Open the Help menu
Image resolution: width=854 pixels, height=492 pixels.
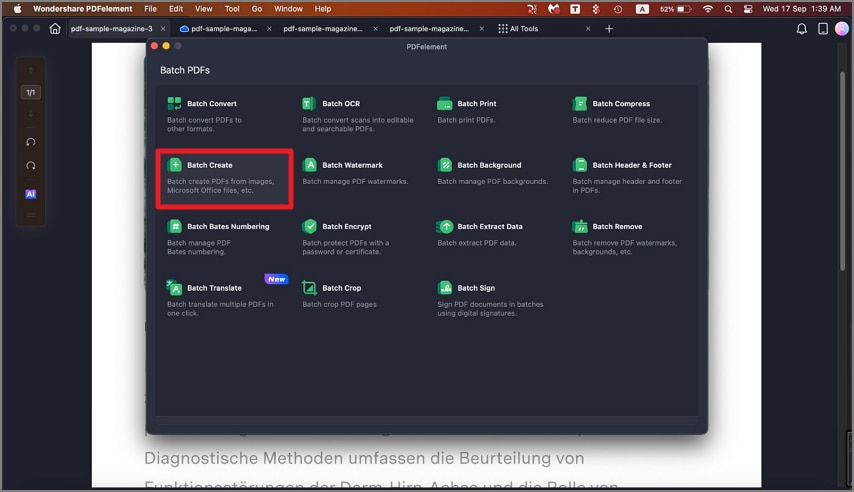tap(322, 9)
